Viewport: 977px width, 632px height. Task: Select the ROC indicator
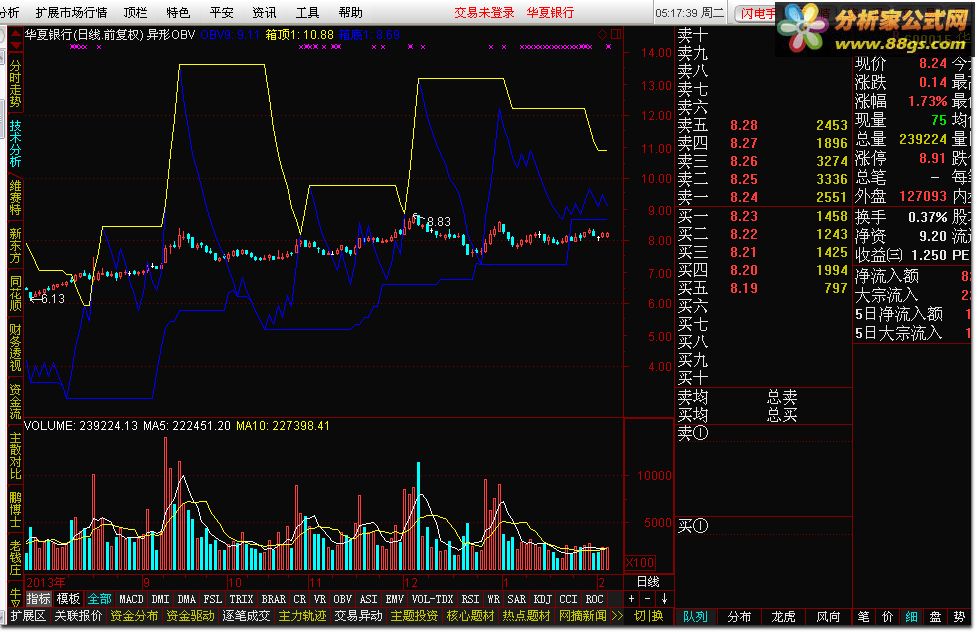[x=594, y=599]
